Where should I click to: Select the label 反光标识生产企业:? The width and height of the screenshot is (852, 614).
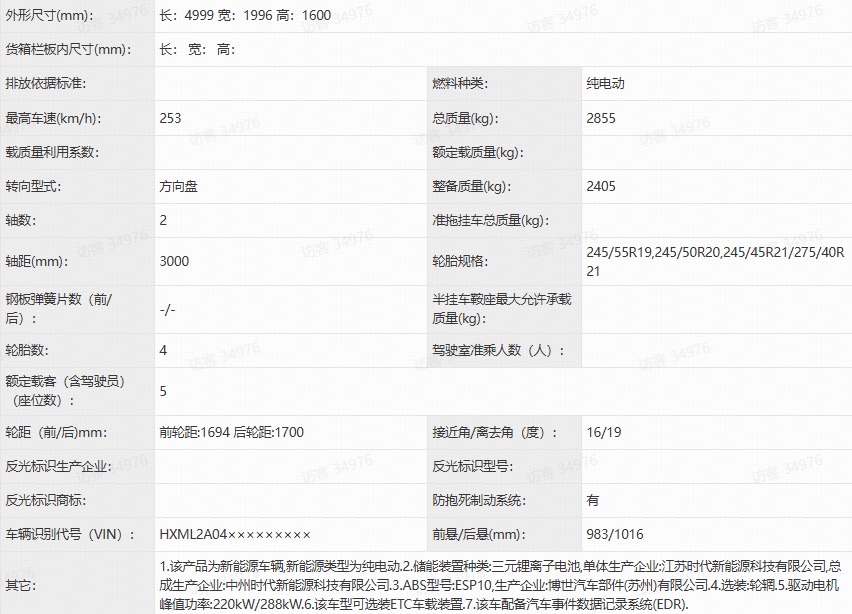(x=59, y=466)
